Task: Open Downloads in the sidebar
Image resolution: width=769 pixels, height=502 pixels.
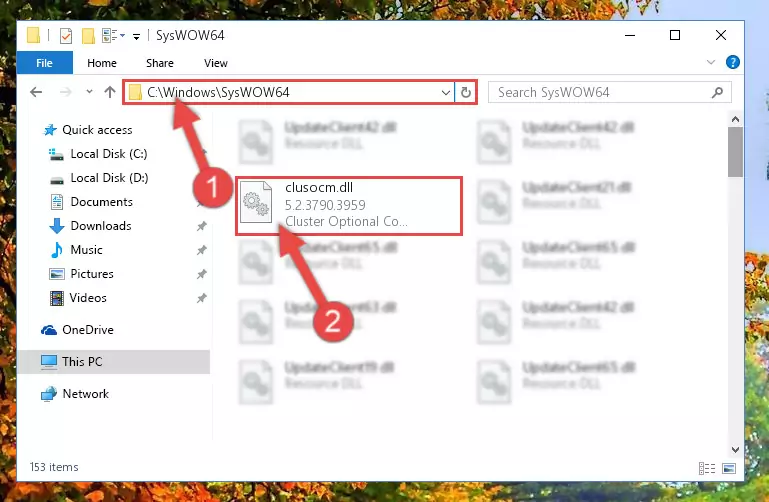Action: coord(101,226)
